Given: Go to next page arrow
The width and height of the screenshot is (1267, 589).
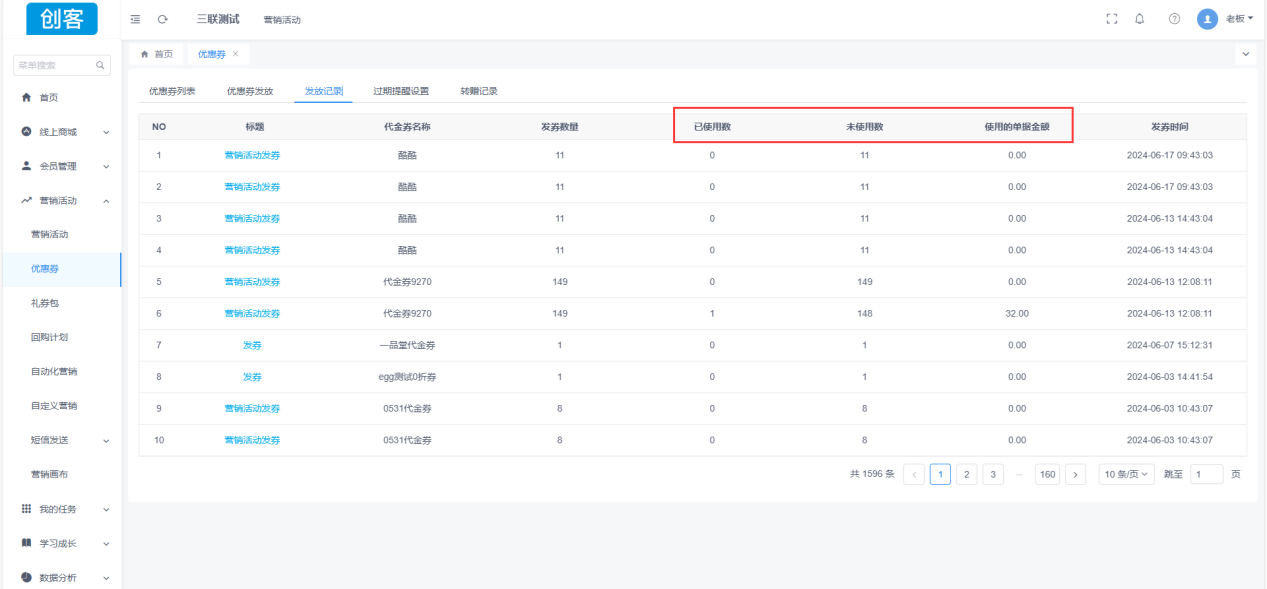Looking at the screenshot, I should click(1076, 474).
